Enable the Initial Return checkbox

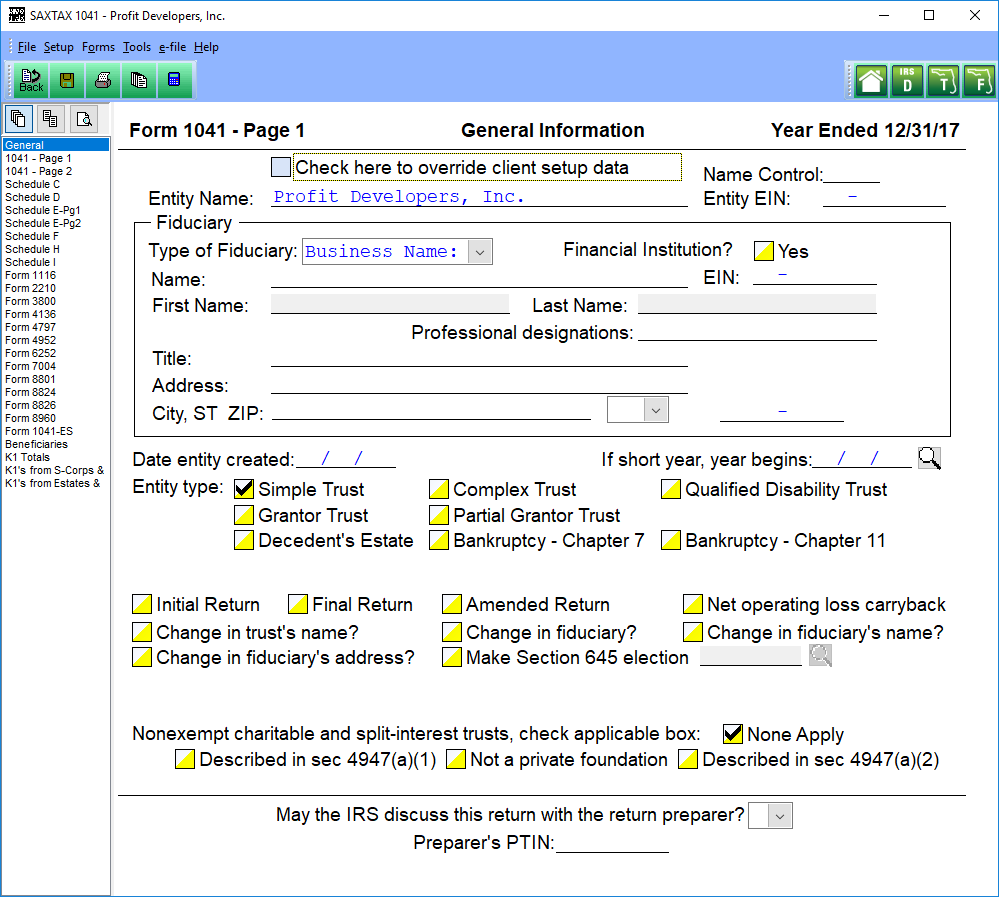[142, 604]
